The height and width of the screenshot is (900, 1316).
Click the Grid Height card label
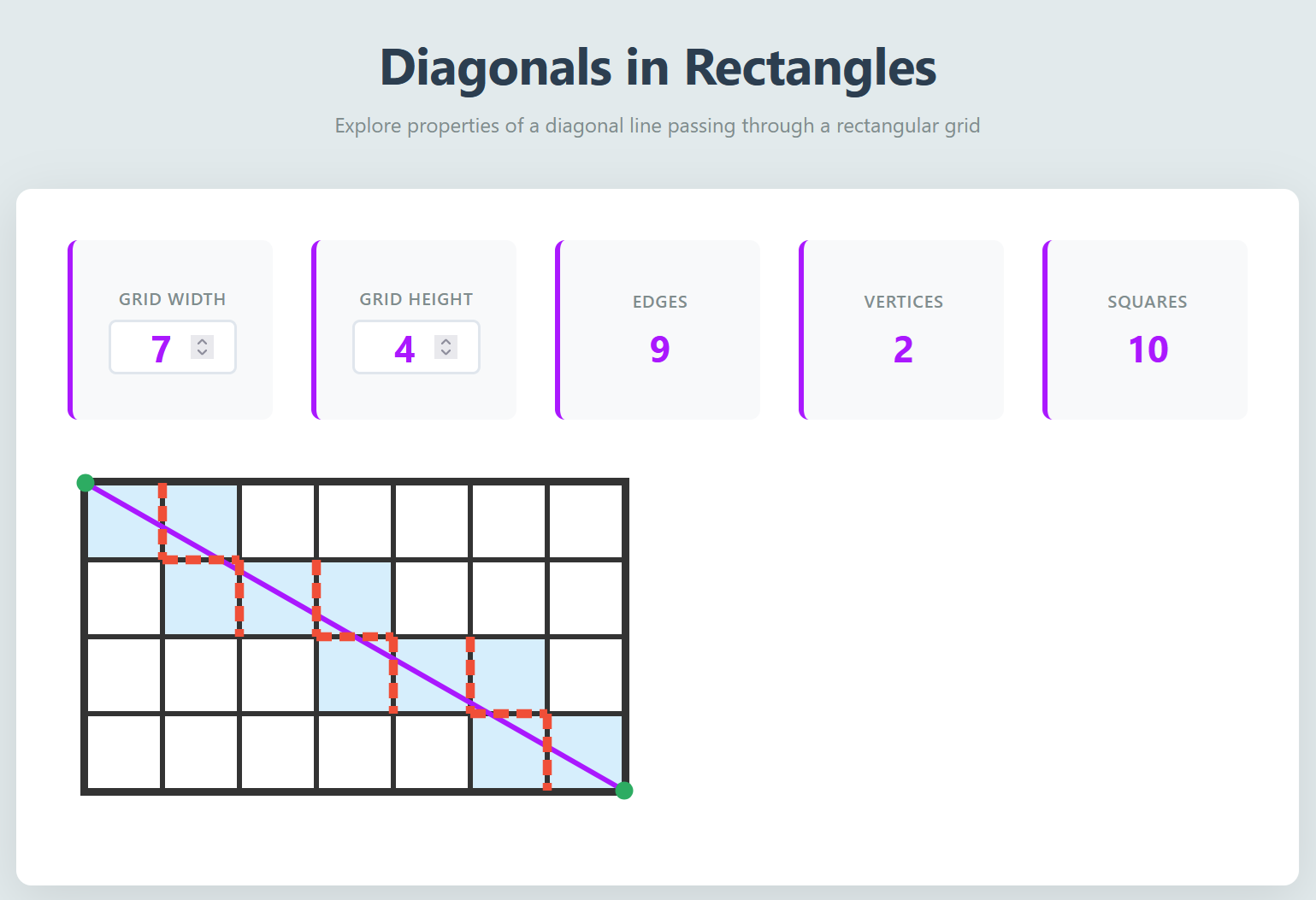[x=416, y=299]
